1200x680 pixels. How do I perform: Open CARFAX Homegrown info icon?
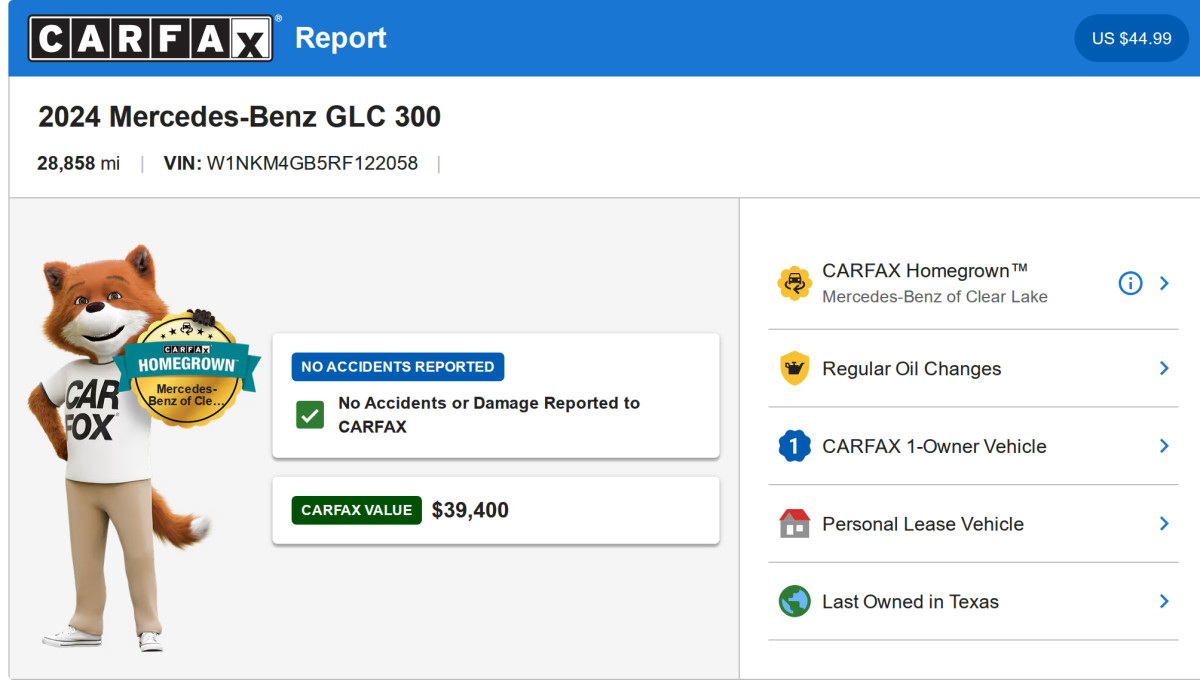pos(1130,283)
